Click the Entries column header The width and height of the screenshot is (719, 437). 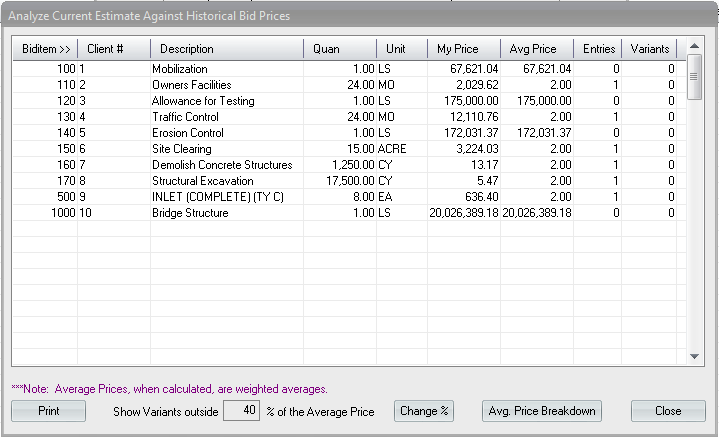597,49
